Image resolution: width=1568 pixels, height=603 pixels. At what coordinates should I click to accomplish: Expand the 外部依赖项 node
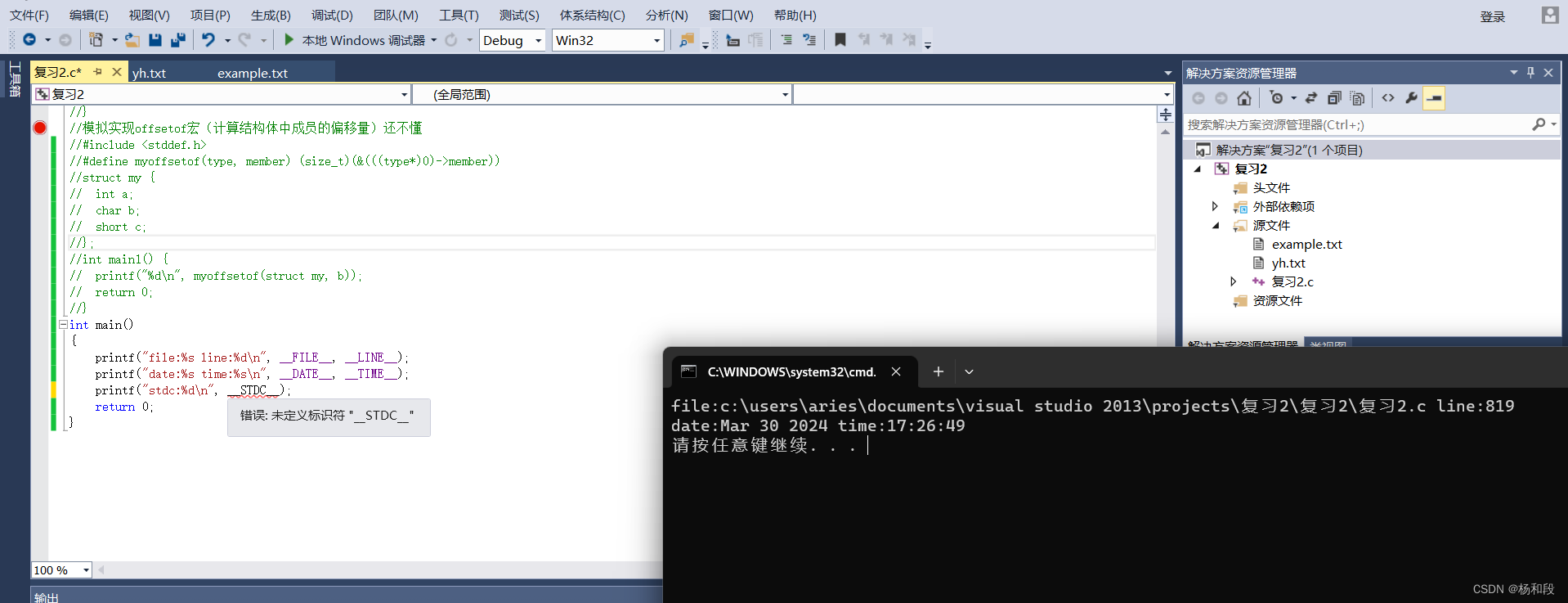click(1216, 206)
